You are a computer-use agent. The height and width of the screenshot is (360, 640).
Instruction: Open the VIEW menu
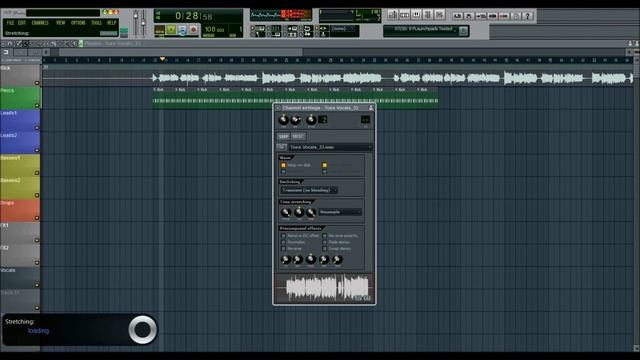click(60, 23)
